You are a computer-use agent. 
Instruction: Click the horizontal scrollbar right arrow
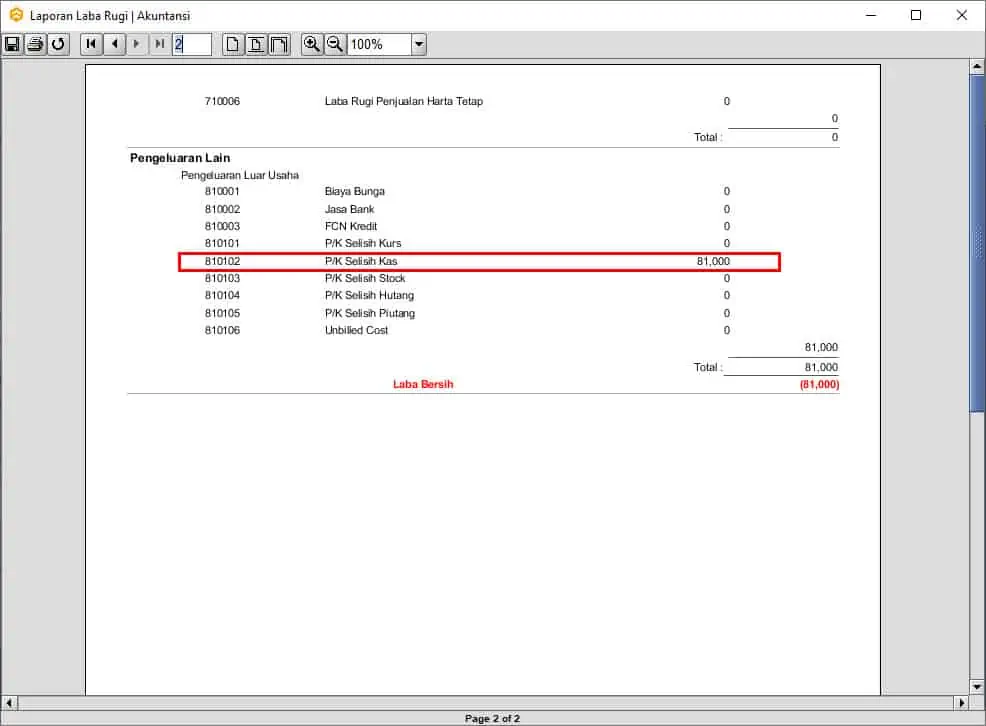[x=961, y=703]
